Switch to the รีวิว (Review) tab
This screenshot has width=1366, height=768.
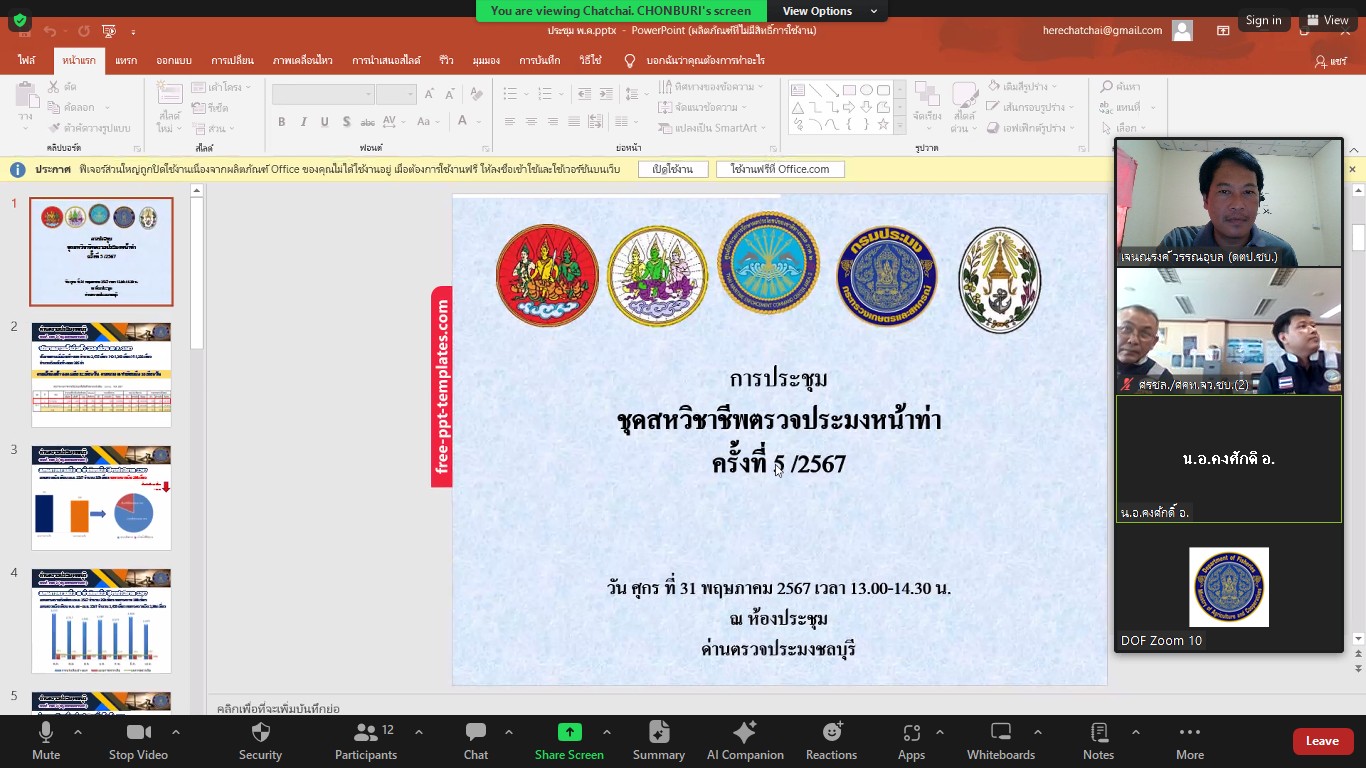(x=446, y=61)
